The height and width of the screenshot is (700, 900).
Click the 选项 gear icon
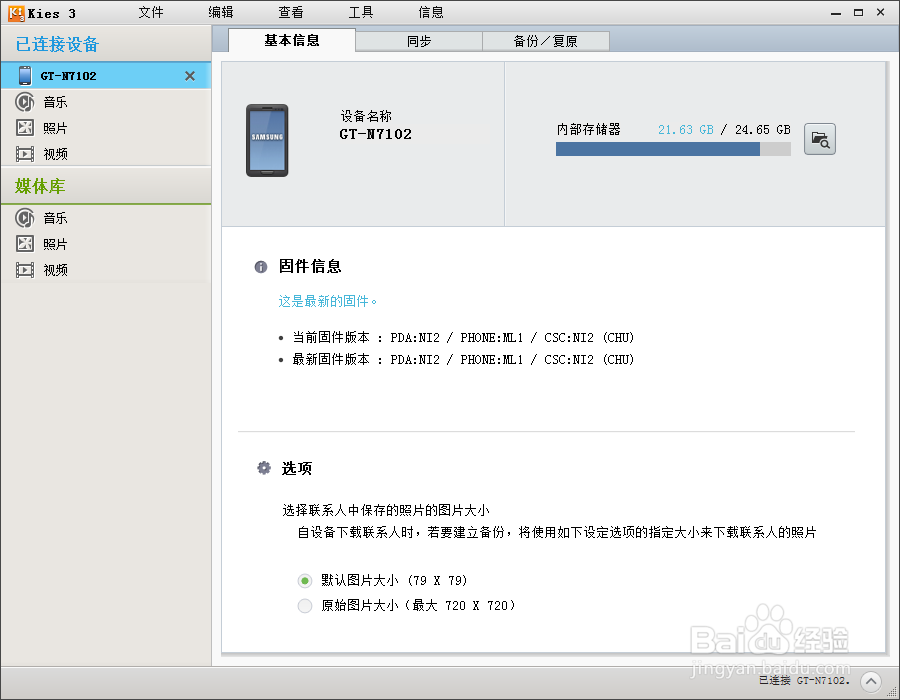click(x=263, y=468)
